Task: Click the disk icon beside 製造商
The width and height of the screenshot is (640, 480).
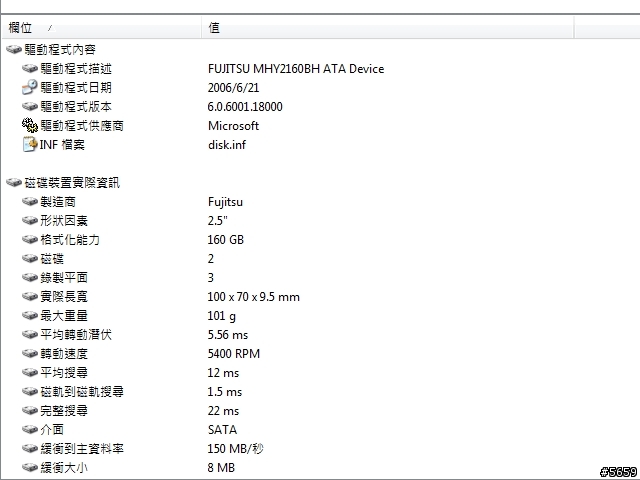Action: click(x=30, y=201)
